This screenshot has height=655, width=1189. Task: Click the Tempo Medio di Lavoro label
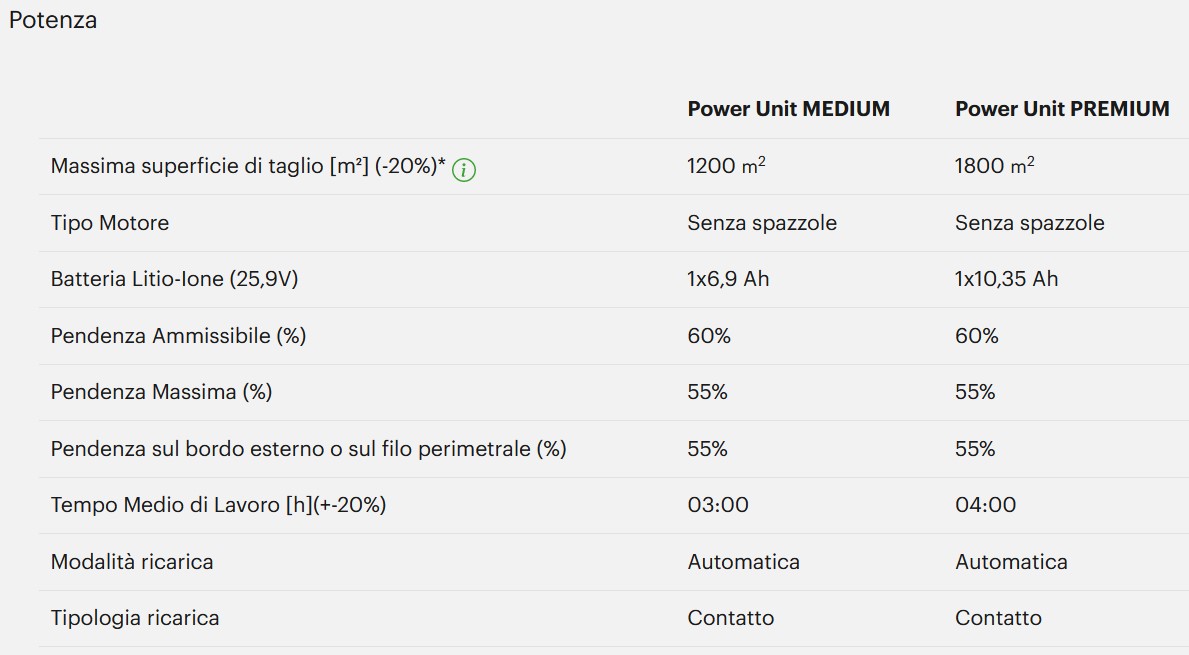click(218, 505)
